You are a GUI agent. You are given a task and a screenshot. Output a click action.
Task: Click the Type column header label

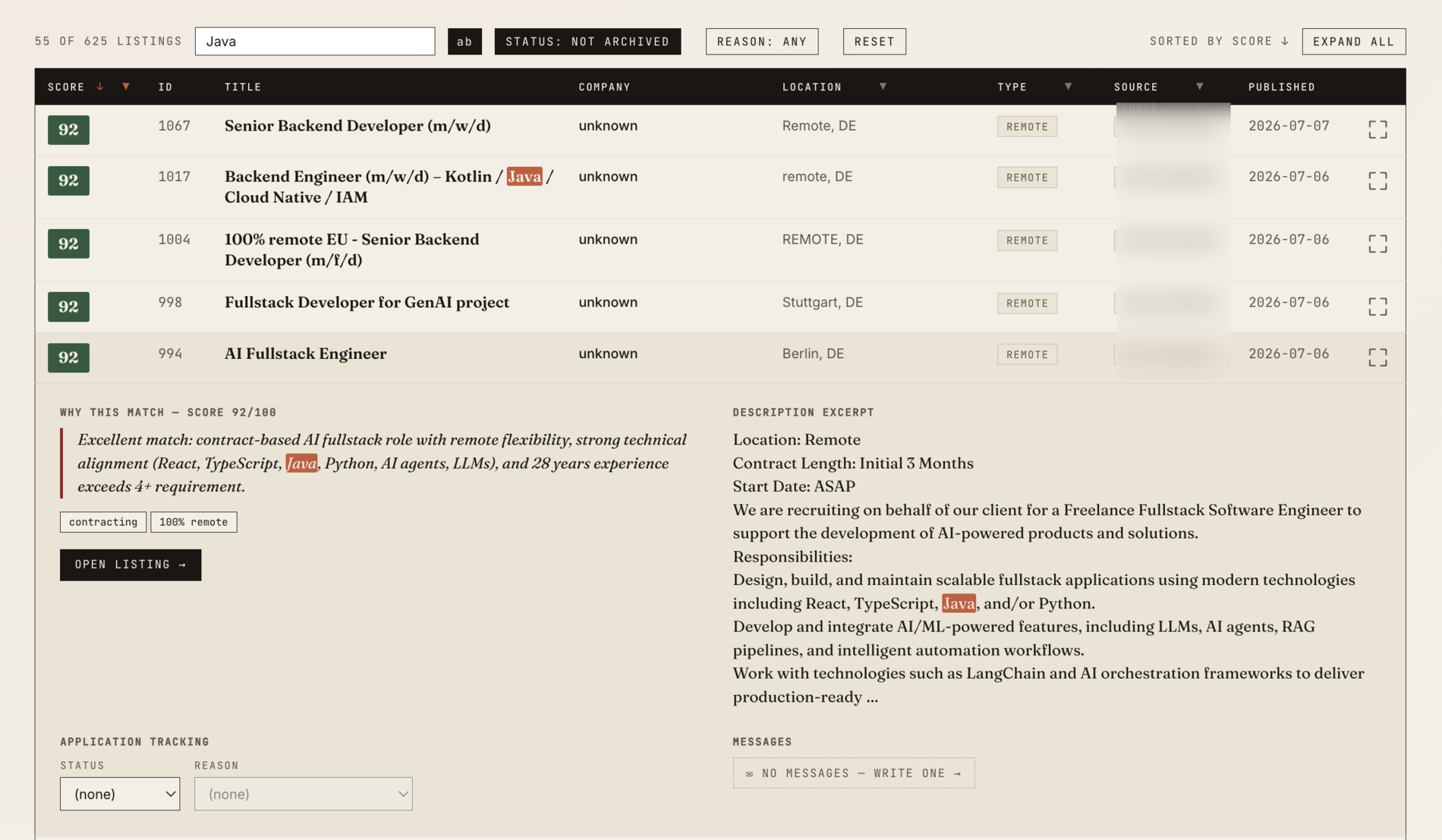coord(1012,87)
